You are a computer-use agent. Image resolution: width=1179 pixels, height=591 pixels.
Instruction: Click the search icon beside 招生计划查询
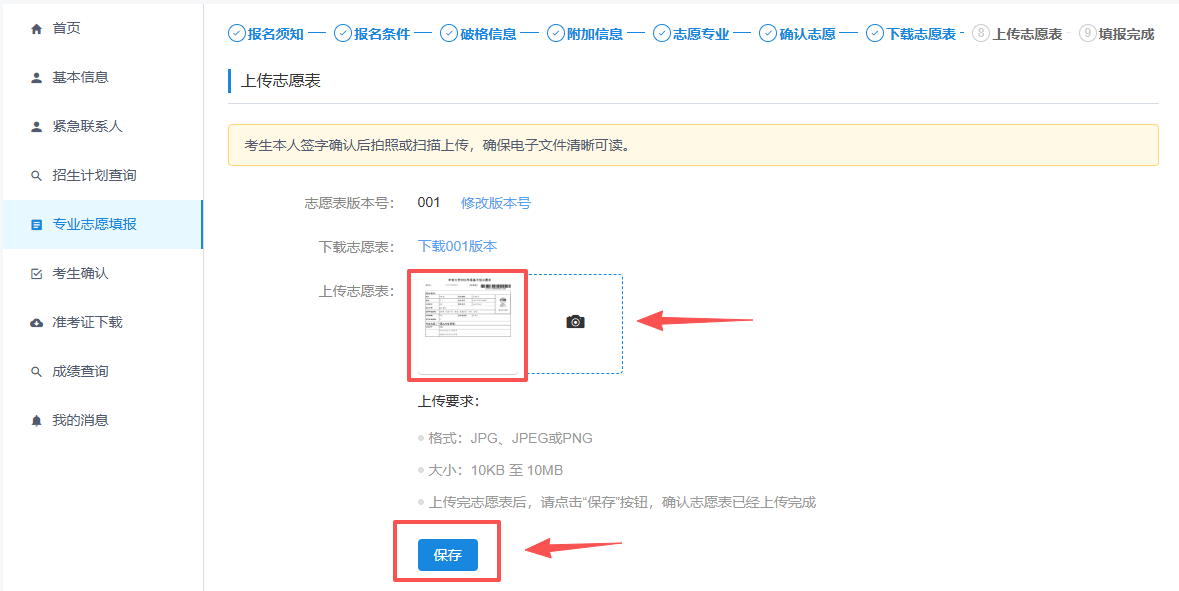pyautogui.click(x=37, y=176)
